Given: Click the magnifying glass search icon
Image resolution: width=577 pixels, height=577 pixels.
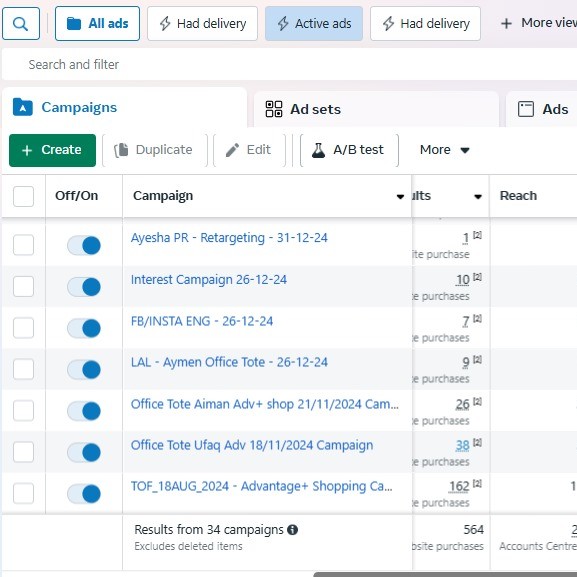Looking at the screenshot, I should (x=21, y=24).
